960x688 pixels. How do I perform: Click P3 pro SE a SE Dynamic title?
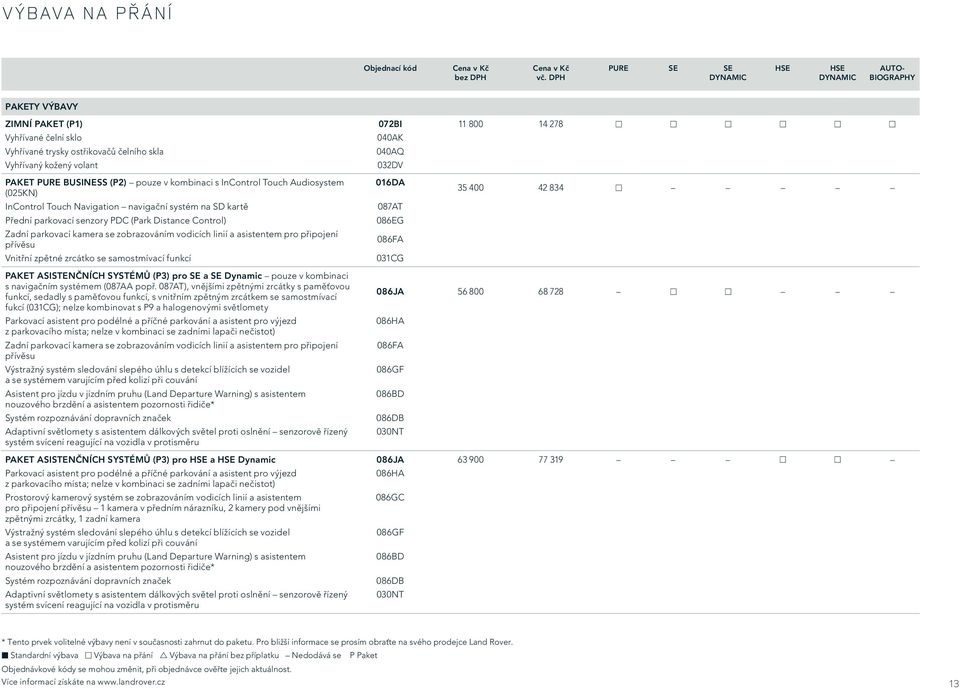[133, 276]
